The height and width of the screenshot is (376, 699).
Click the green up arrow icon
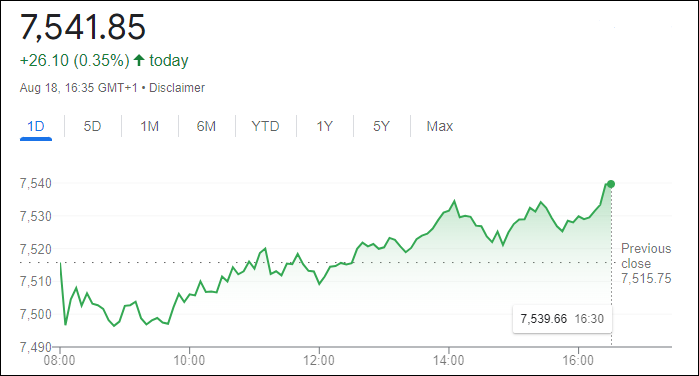click(139, 60)
